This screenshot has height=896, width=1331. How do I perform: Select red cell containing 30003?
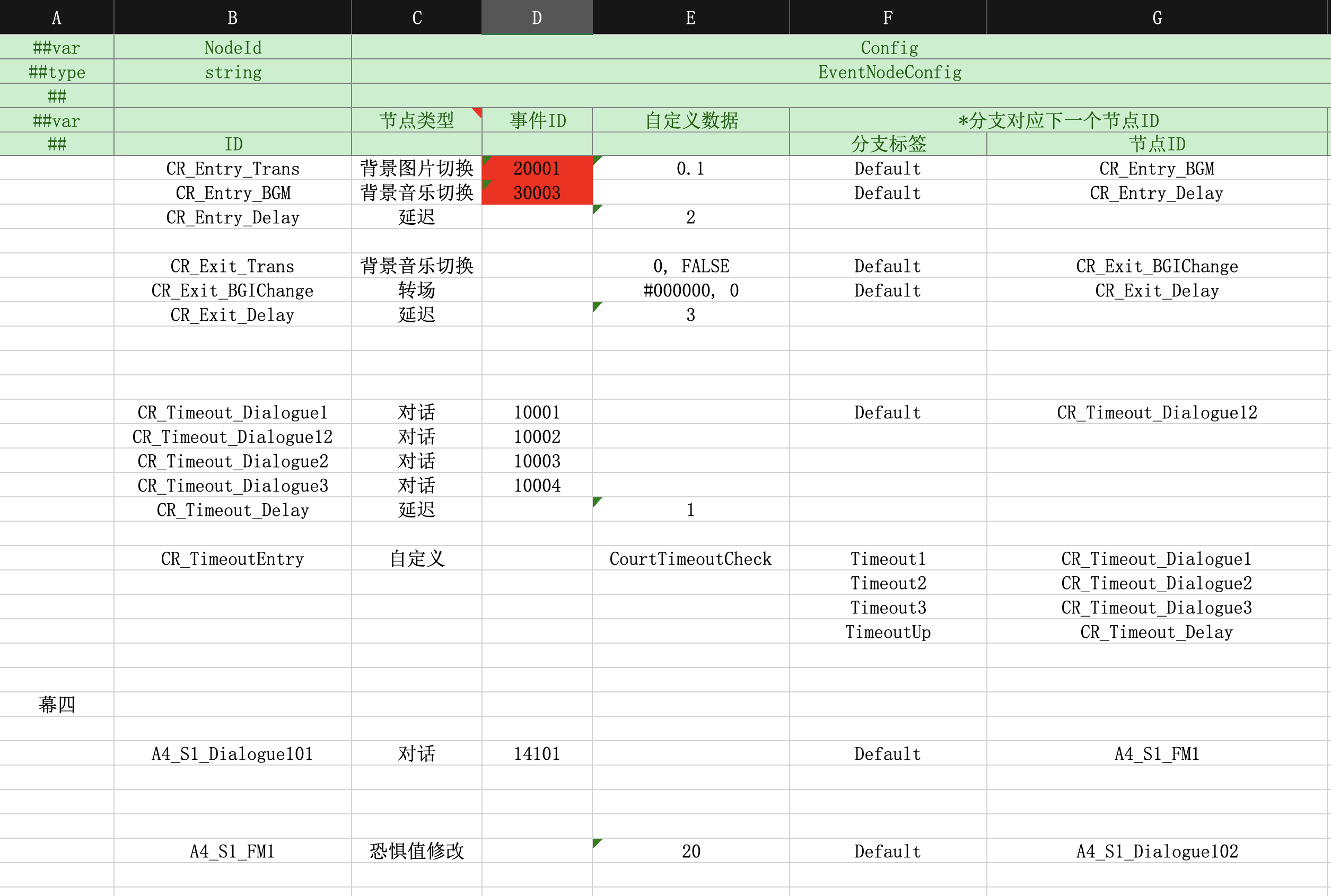pyautogui.click(x=537, y=193)
